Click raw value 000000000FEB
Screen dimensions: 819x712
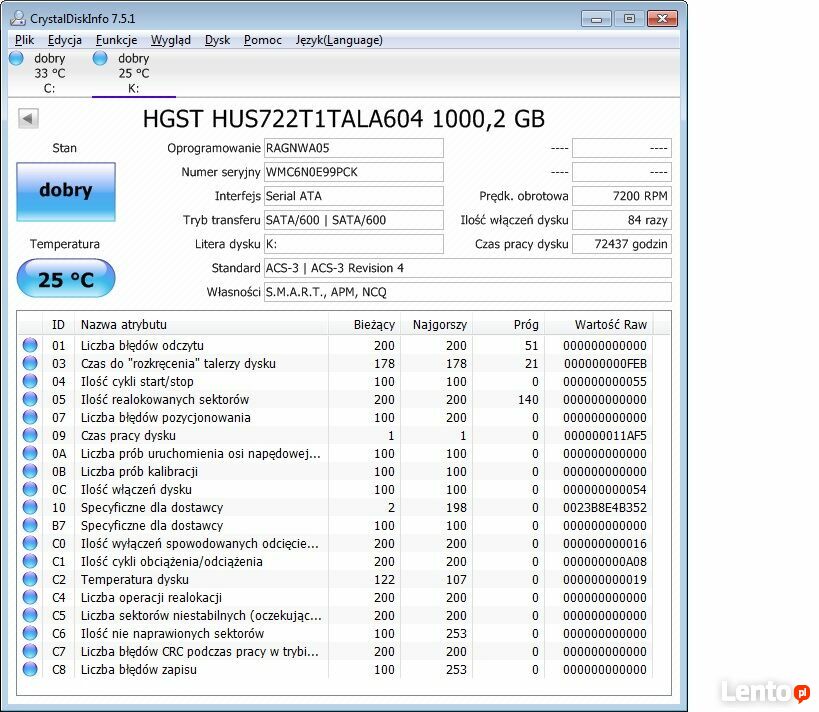click(605, 363)
